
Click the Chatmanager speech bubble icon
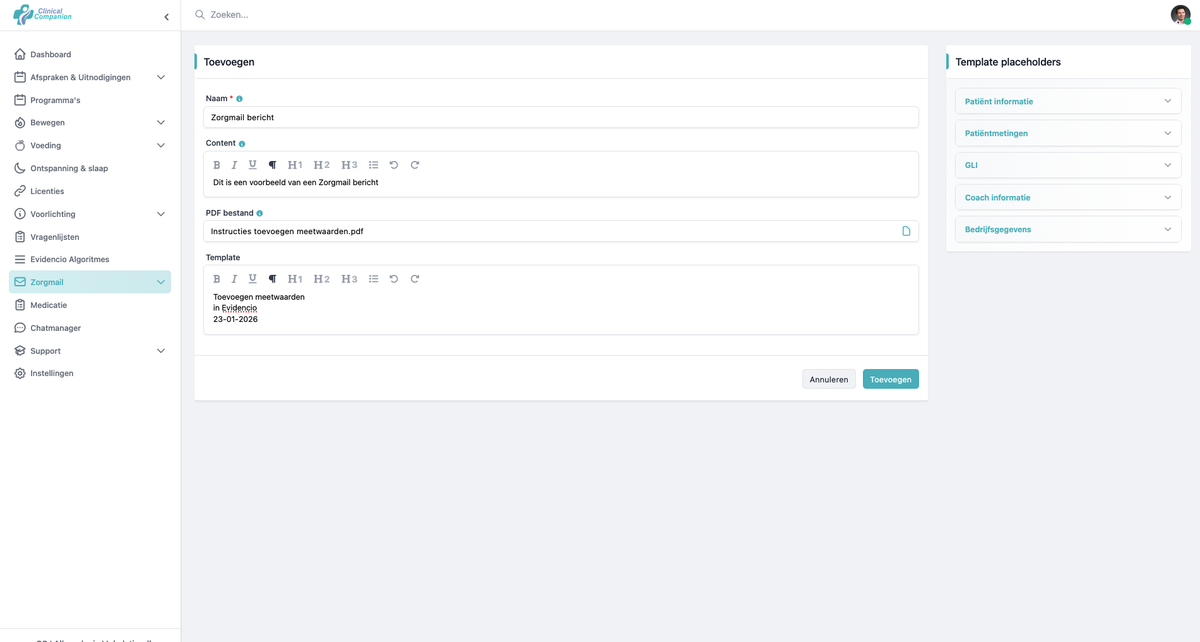[20, 328]
